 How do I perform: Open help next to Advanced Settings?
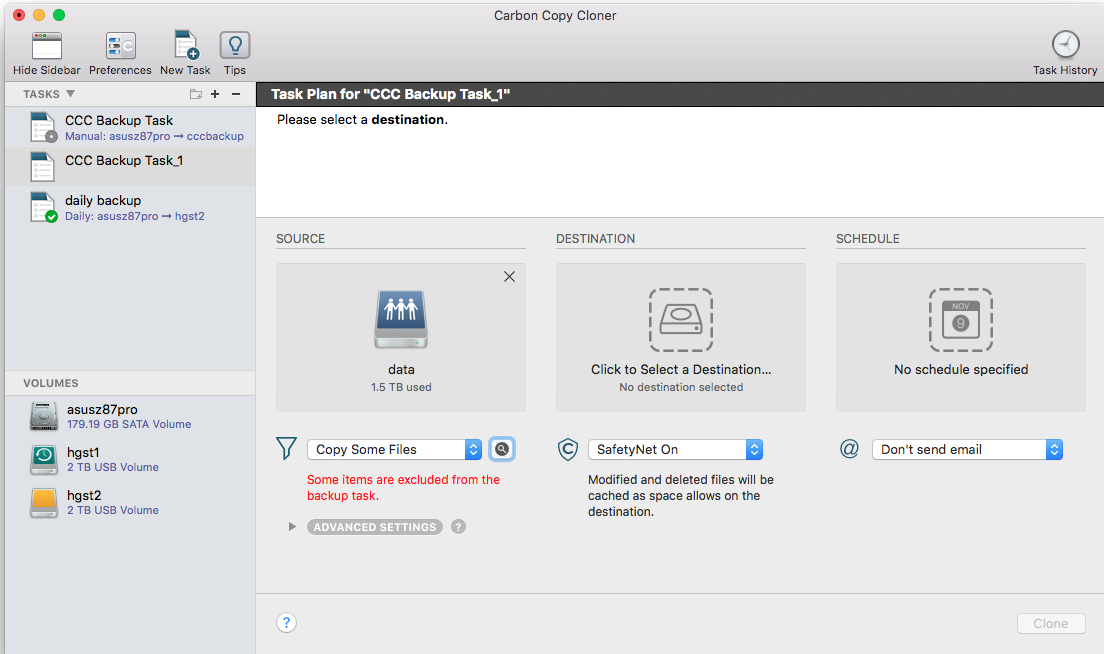tap(458, 527)
